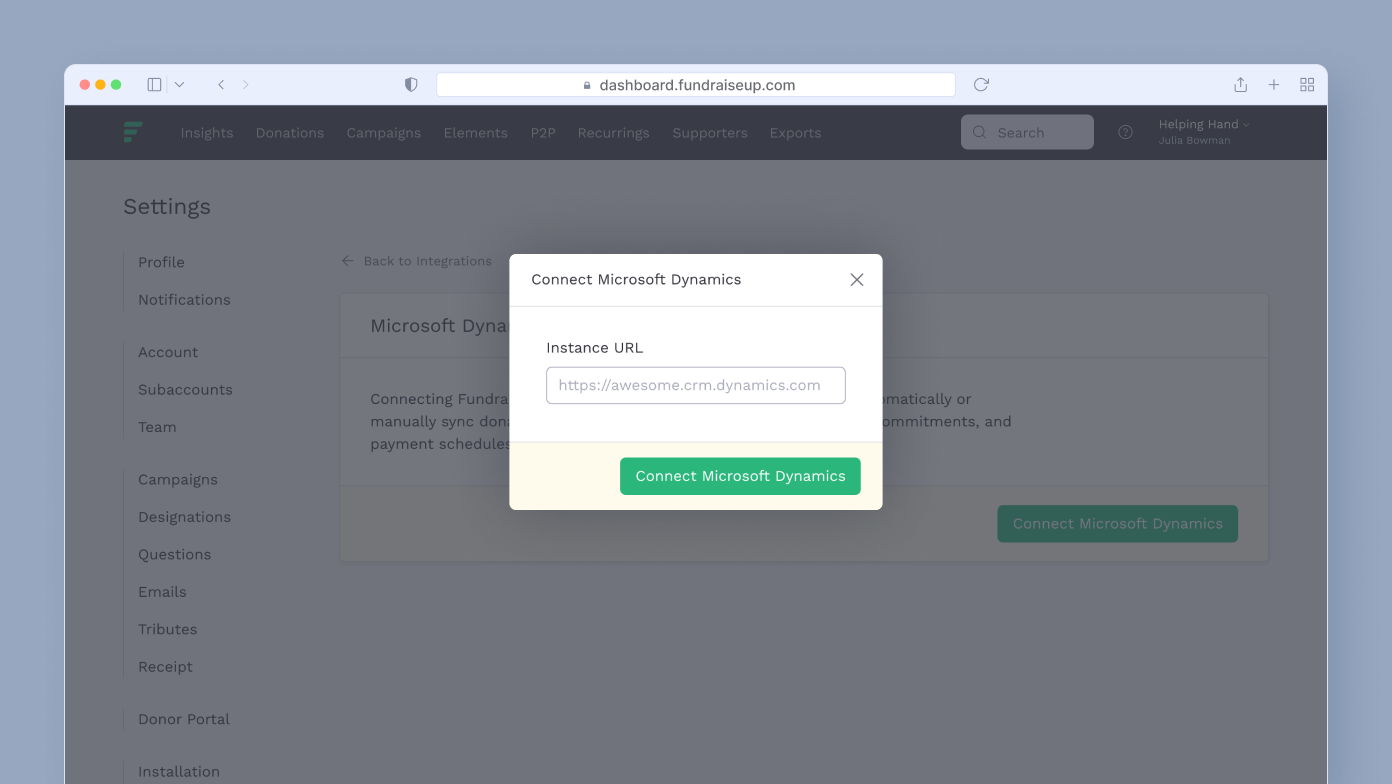The height and width of the screenshot is (784, 1392).
Task: Open the Recurrings nav item
Action: coord(613,133)
